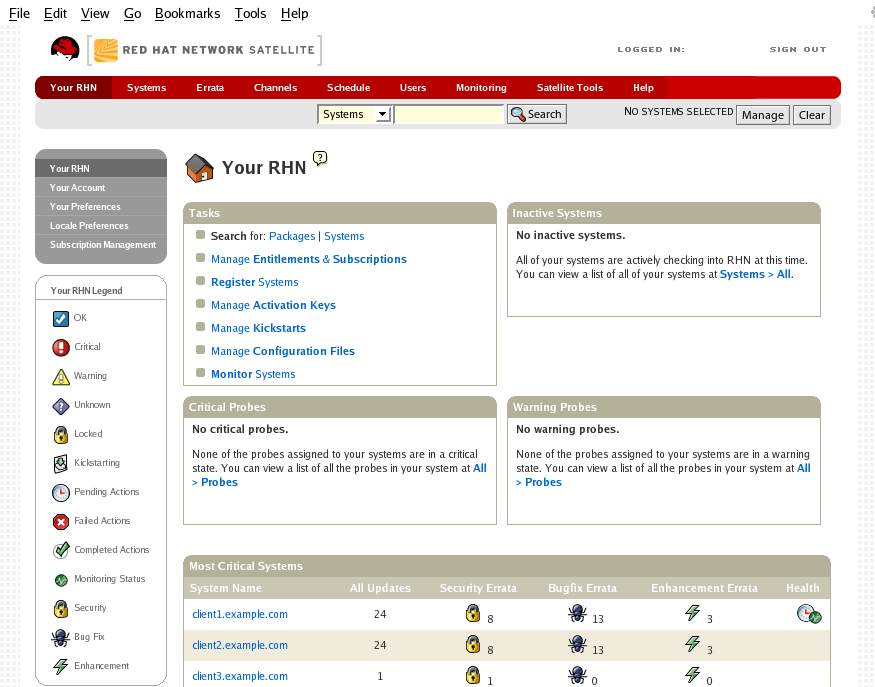Click the Packages search link
The height and width of the screenshot is (687, 875).
(x=292, y=236)
